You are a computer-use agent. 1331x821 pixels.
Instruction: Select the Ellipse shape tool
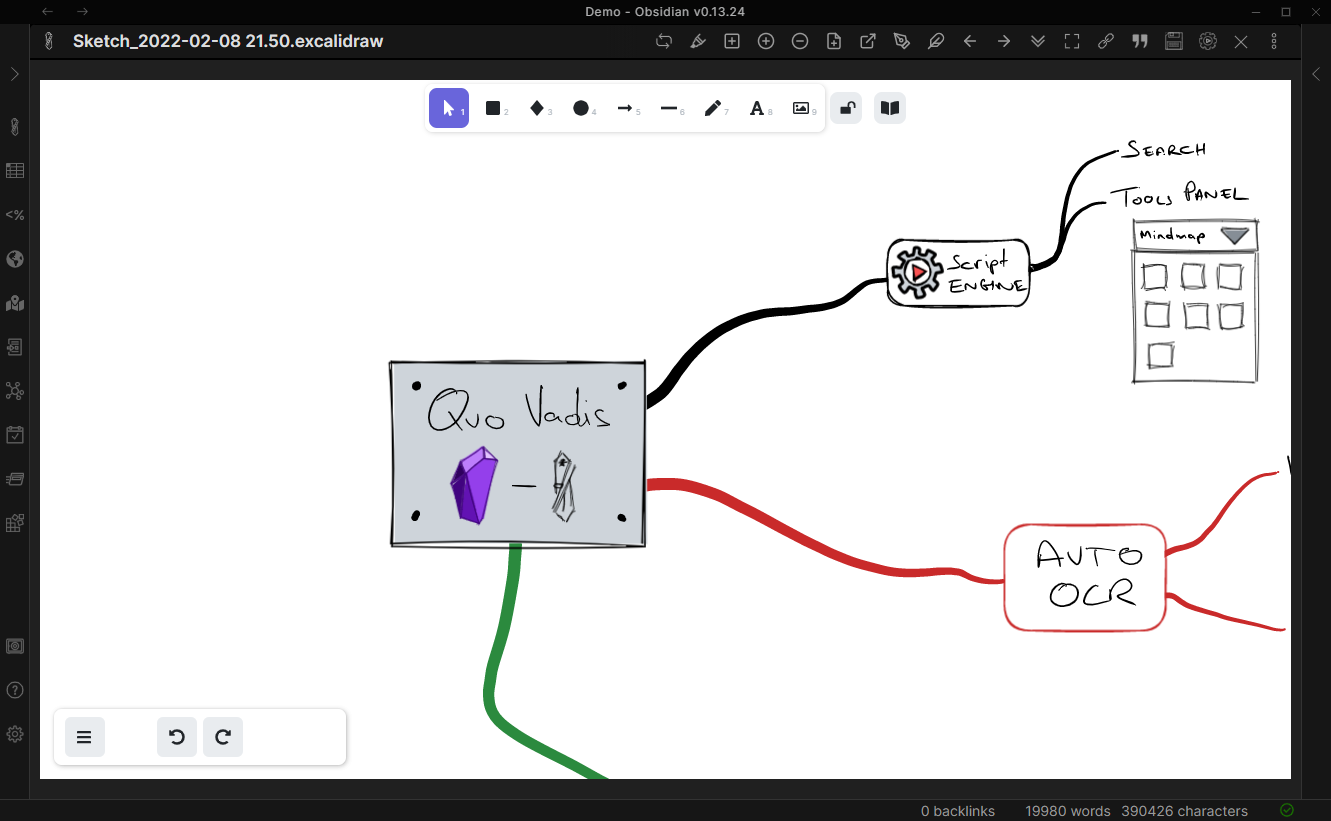coord(581,108)
